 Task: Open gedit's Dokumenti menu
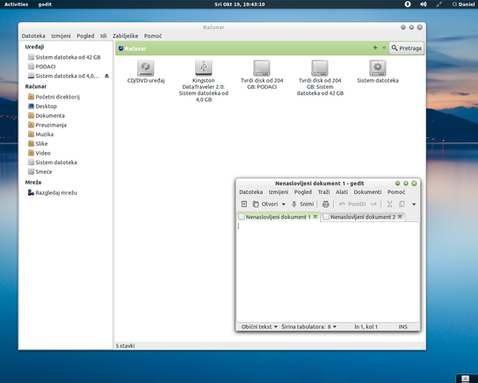point(367,192)
